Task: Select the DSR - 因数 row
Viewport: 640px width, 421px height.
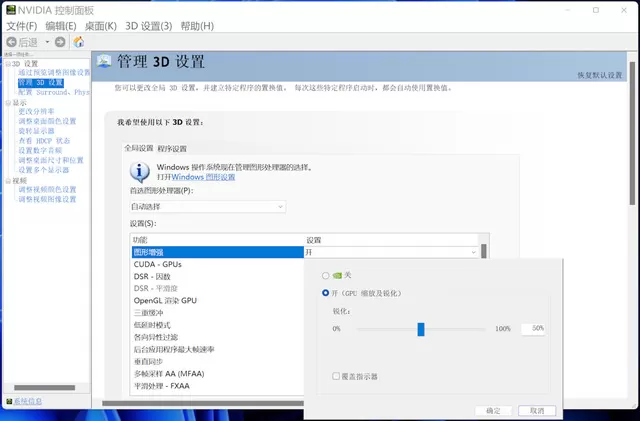Action: [218, 276]
